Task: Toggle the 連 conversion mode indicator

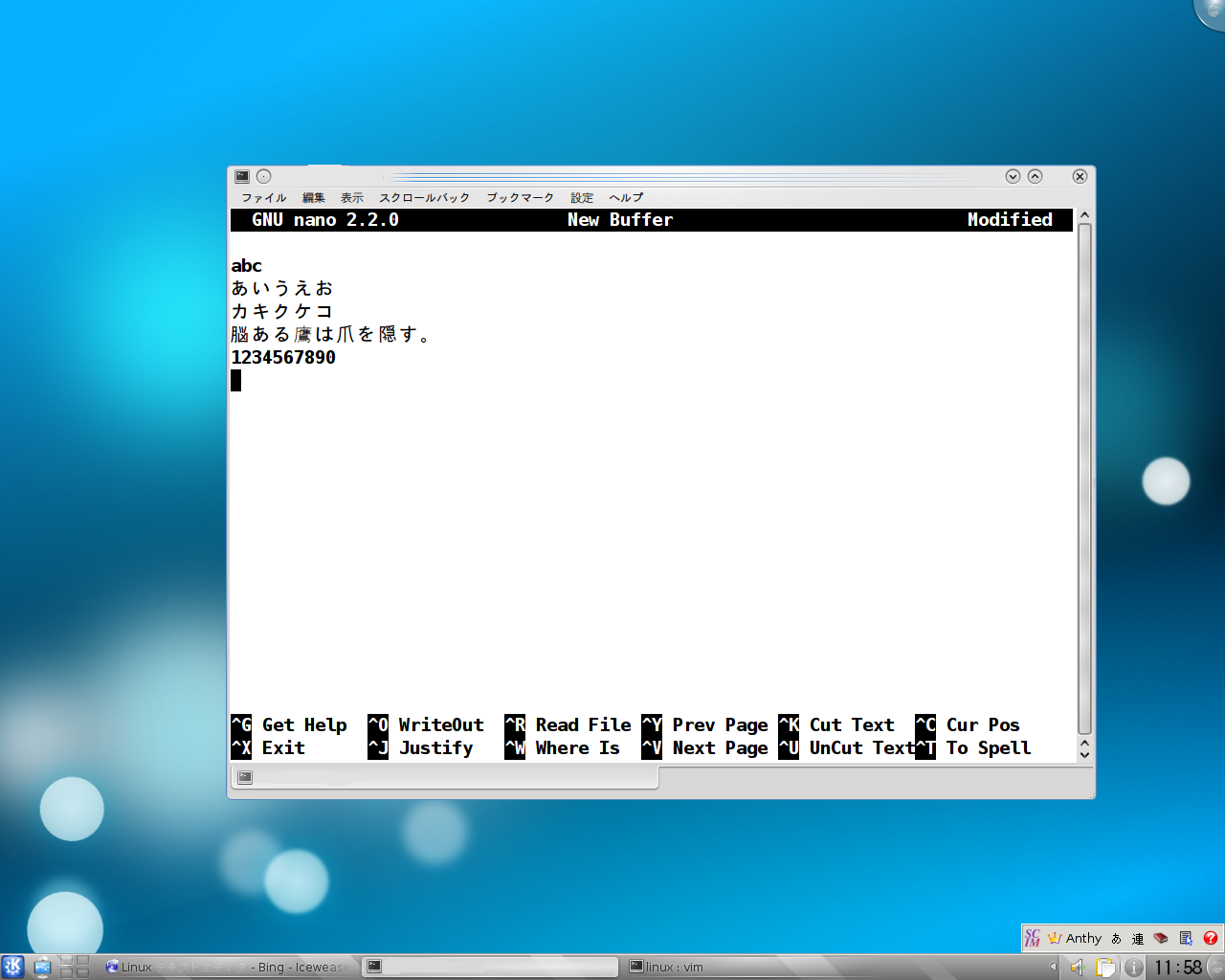Action: 1138,939
